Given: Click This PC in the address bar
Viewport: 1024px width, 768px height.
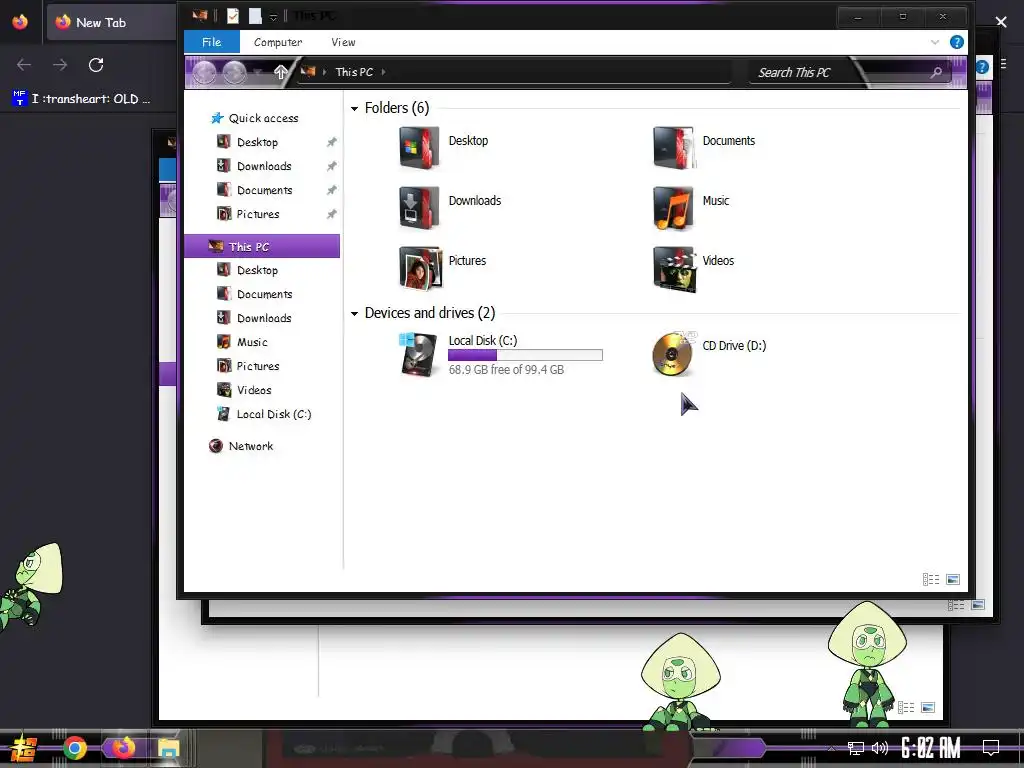Looking at the screenshot, I should (354, 72).
